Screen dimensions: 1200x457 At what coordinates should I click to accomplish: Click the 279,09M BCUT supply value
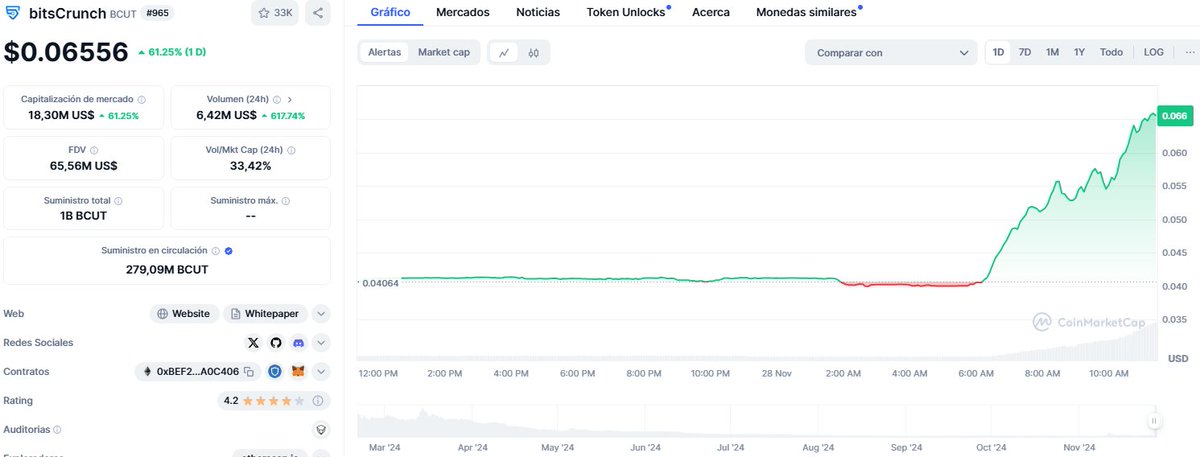167,269
